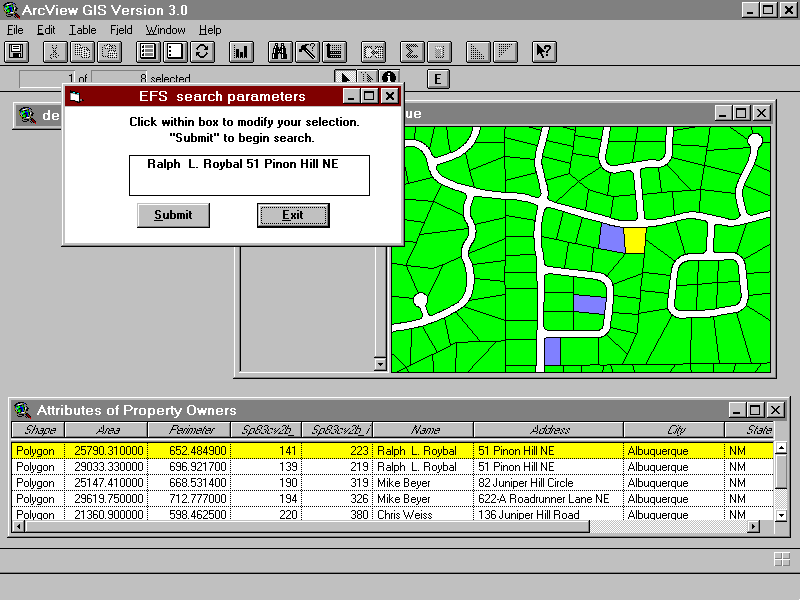The height and width of the screenshot is (600, 800).
Task: Click the Sort Descending icon
Action: click(x=505, y=52)
